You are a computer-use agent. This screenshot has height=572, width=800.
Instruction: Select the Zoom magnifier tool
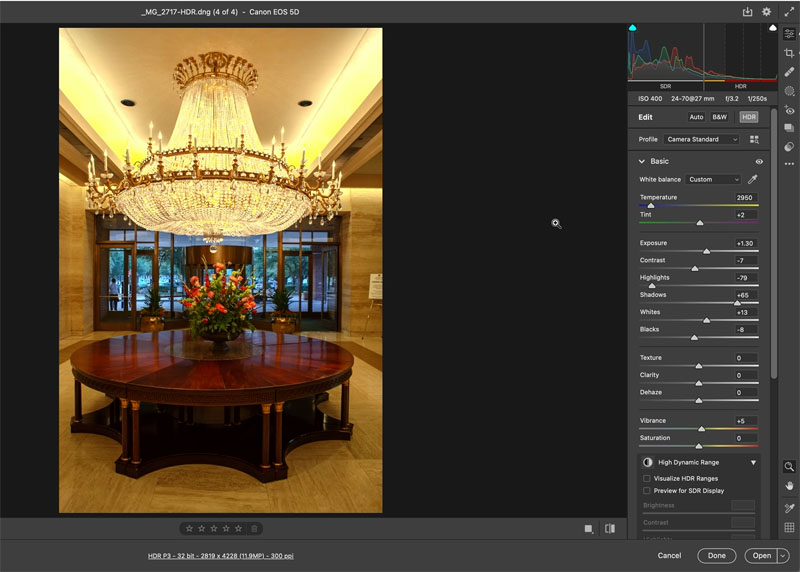(x=789, y=466)
